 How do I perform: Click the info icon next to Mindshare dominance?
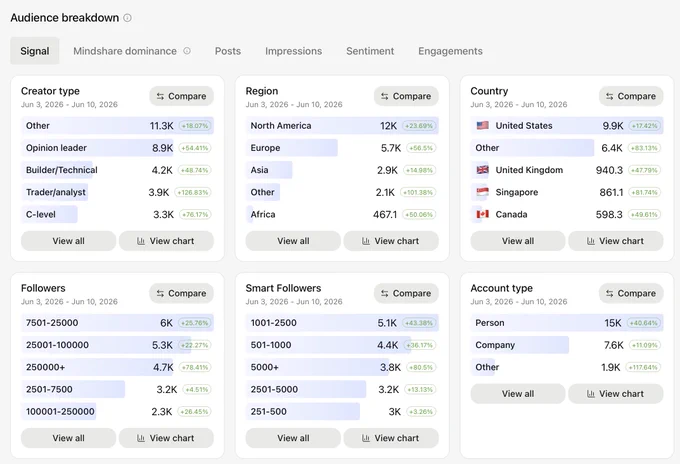[187, 51]
